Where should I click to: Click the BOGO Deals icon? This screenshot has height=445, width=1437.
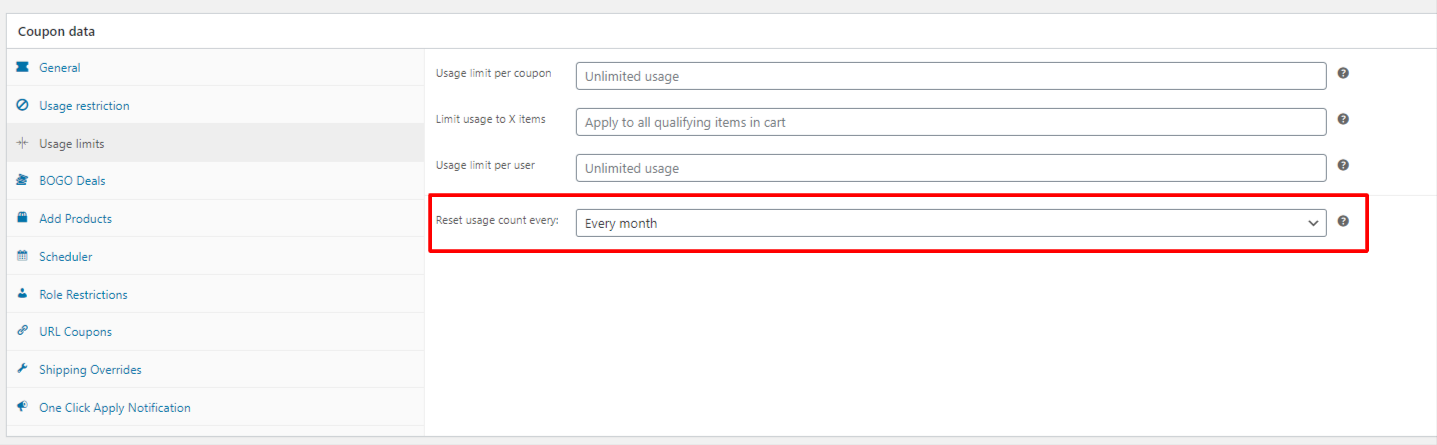pos(22,181)
